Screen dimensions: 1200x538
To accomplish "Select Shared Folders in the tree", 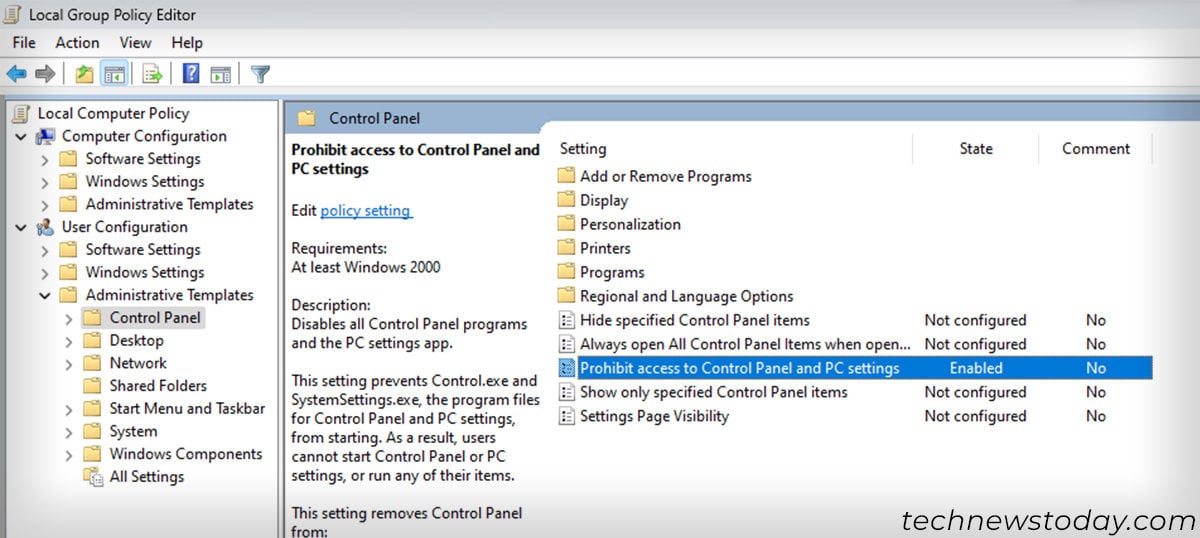I will pyautogui.click(x=158, y=386).
